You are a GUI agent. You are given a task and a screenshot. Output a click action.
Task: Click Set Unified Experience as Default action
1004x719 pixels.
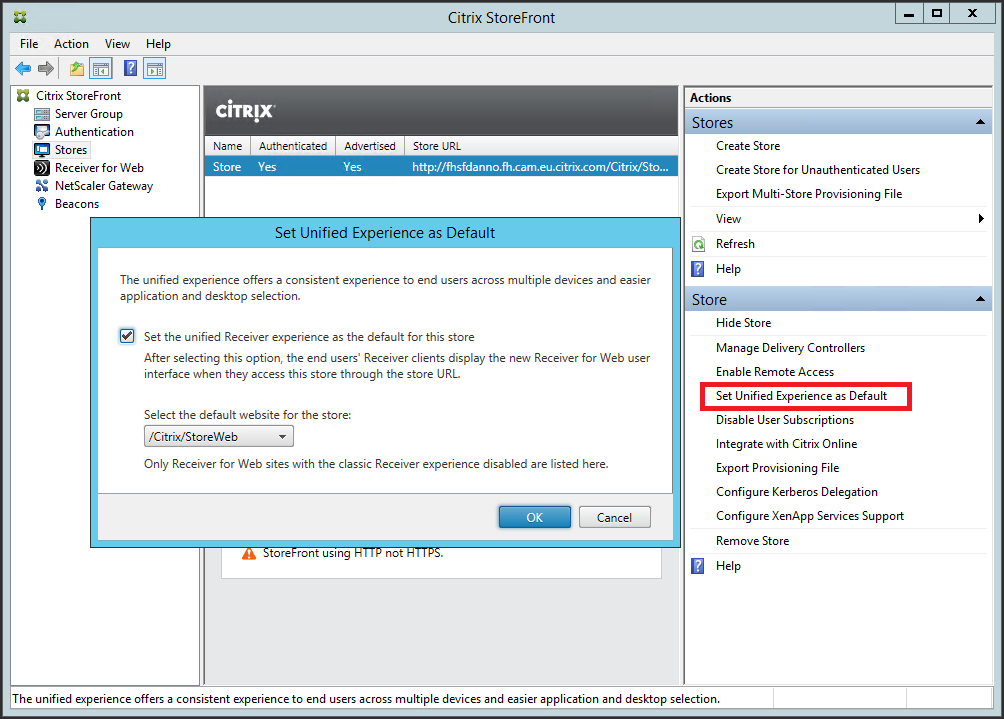point(801,396)
